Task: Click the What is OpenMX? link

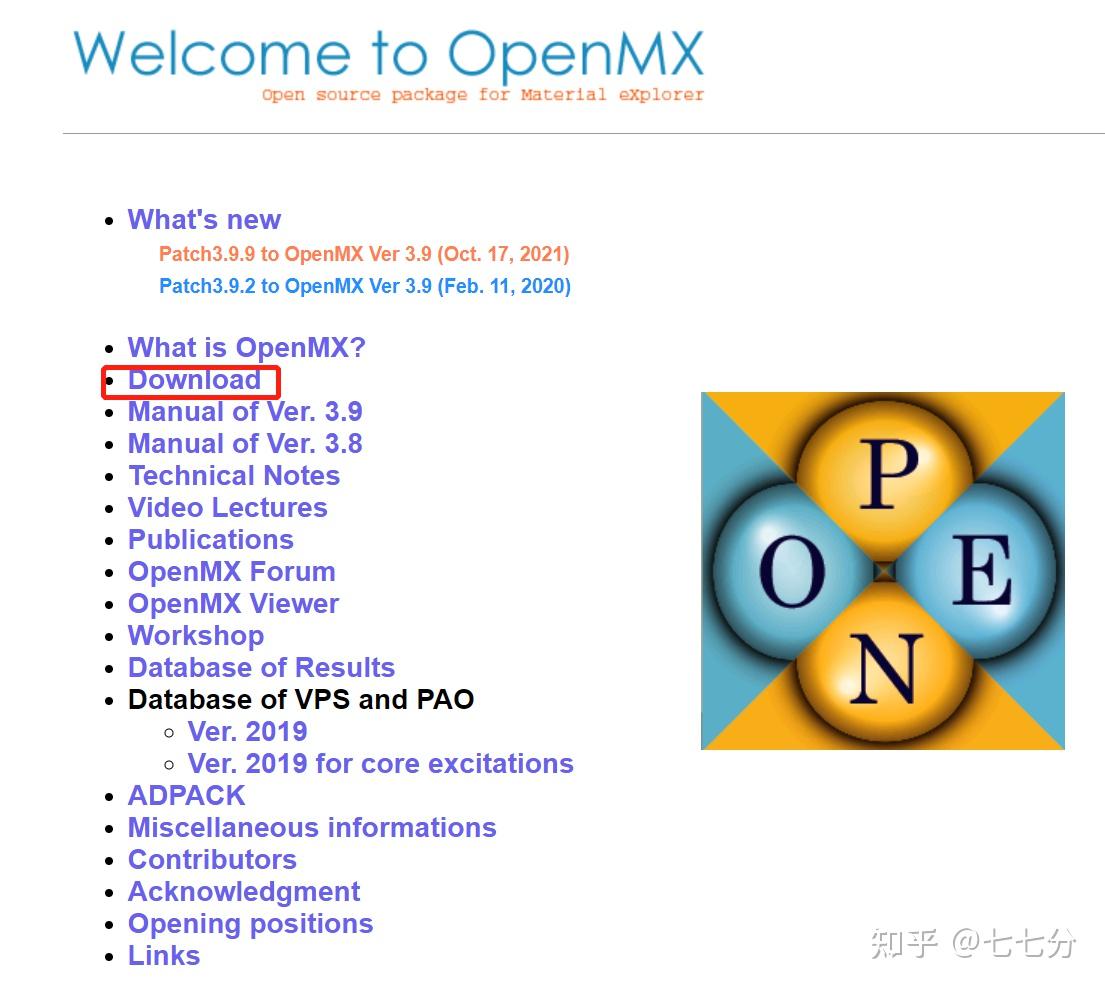Action: click(247, 347)
